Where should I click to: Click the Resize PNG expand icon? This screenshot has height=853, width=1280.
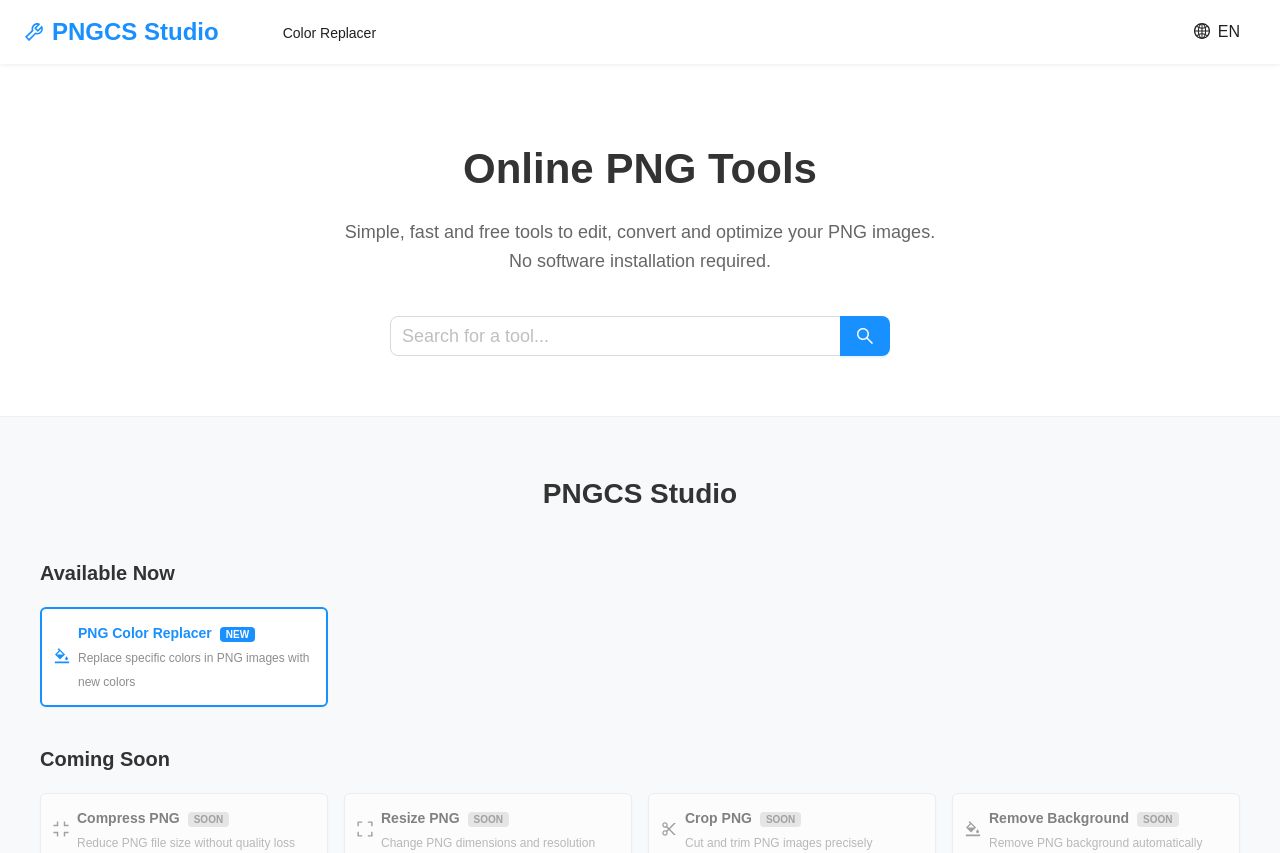365,829
